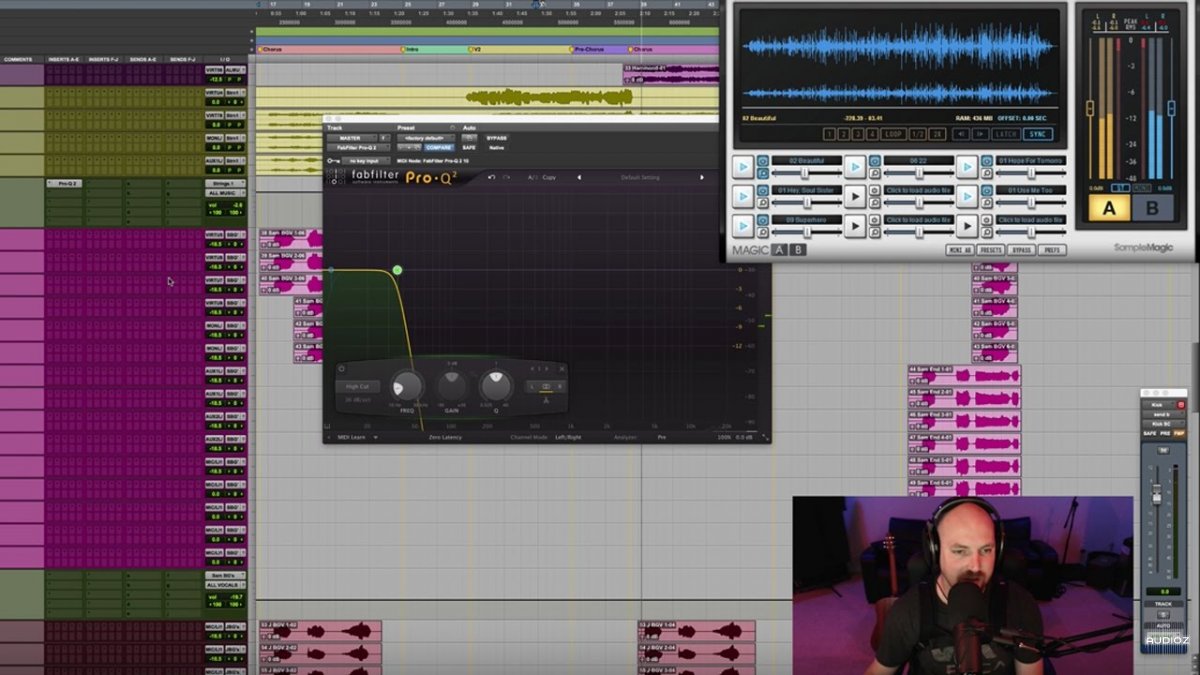Play the 01 Hey, Soul Sister slot
Image resolution: width=1200 pixels, height=675 pixels.
tap(743, 196)
